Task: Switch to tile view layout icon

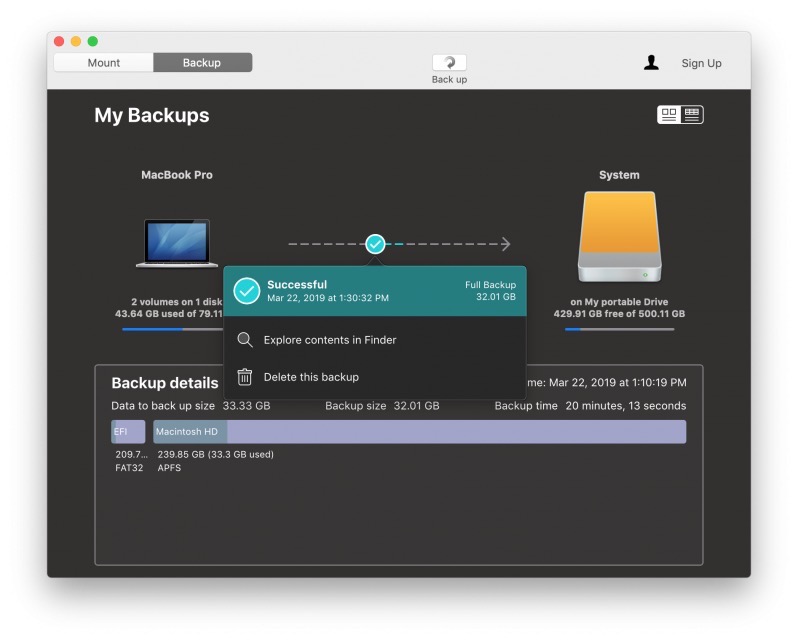Action: [x=668, y=115]
